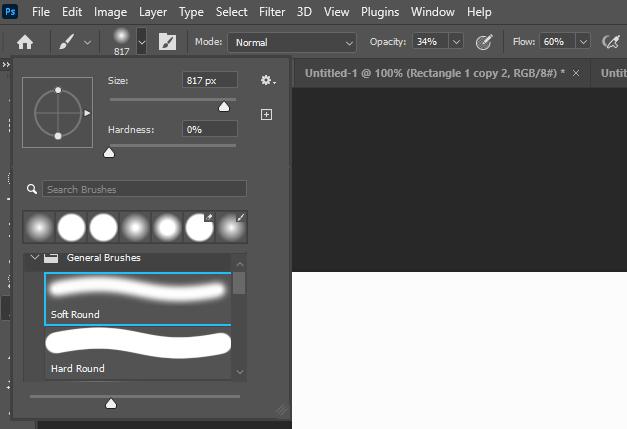This screenshot has height=429, width=627.
Task: Expand the tools panel double-arrow
Action: coord(6,64)
